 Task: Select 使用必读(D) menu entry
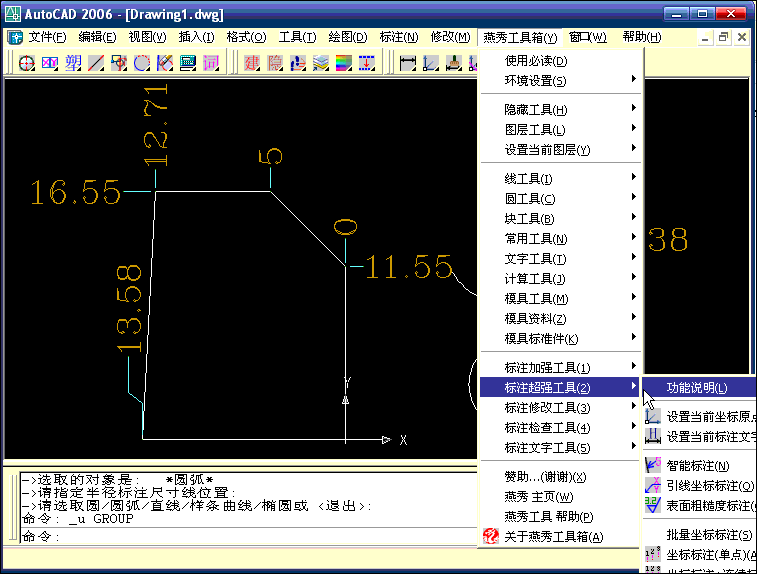[x=561, y=61]
